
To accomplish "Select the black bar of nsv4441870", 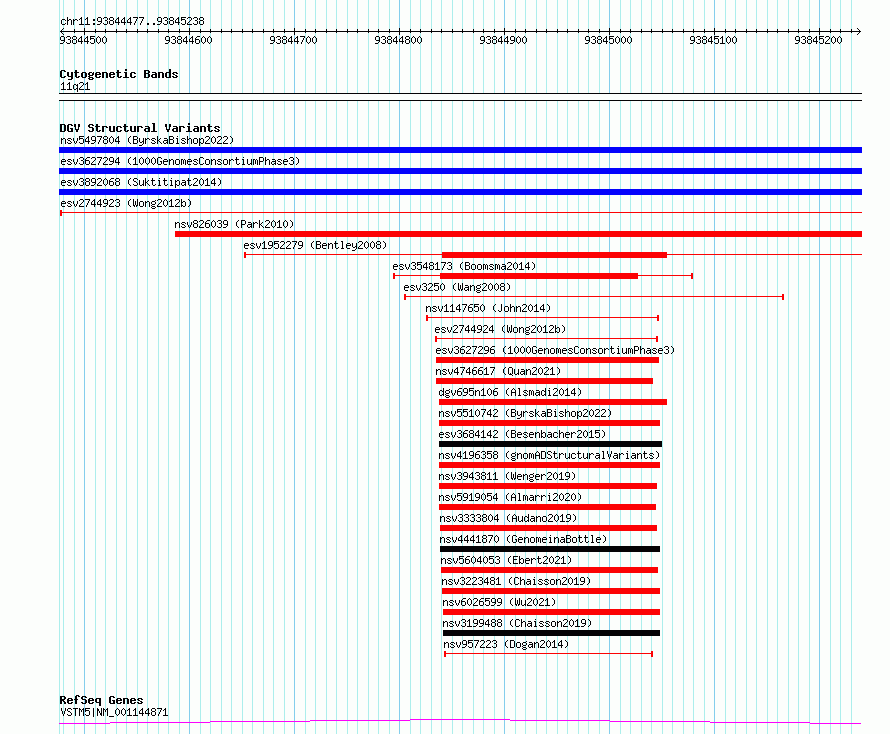I will tap(550, 549).
